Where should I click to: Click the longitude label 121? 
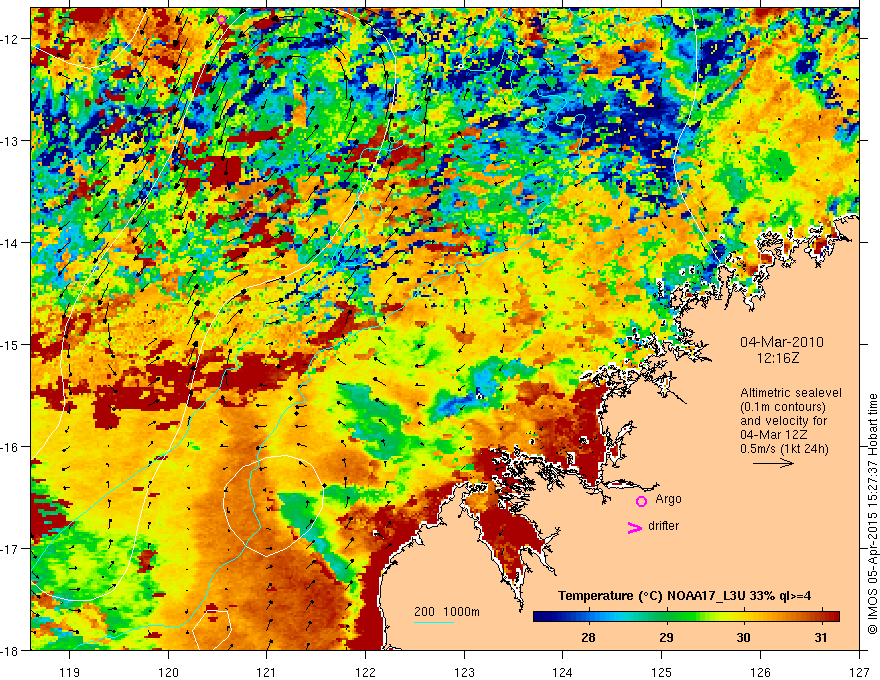tap(267, 672)
